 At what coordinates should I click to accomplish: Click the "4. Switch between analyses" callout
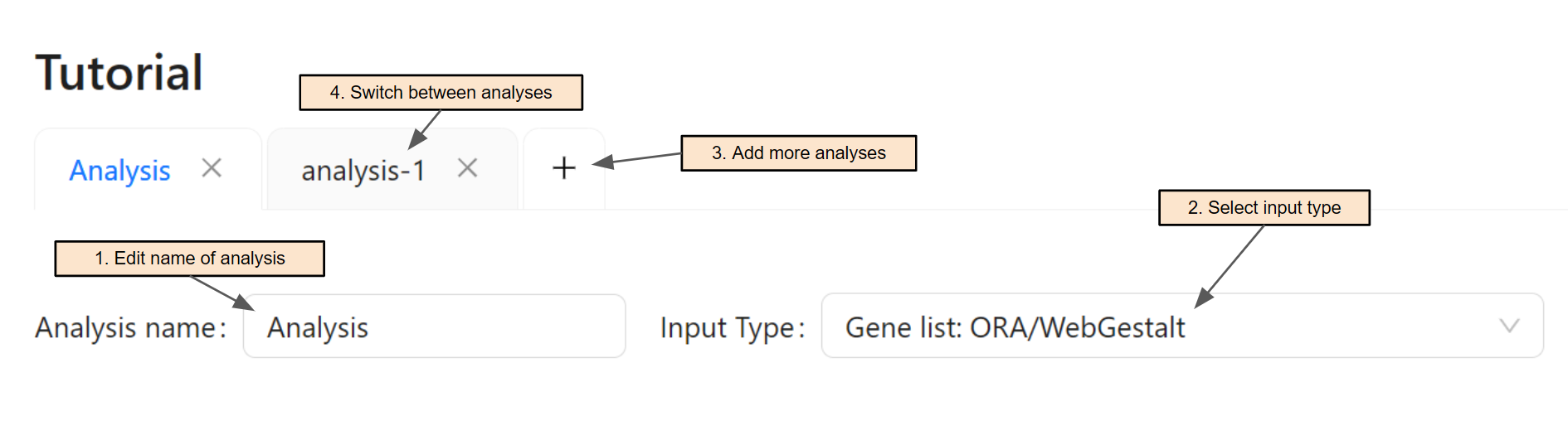point(441,93)
